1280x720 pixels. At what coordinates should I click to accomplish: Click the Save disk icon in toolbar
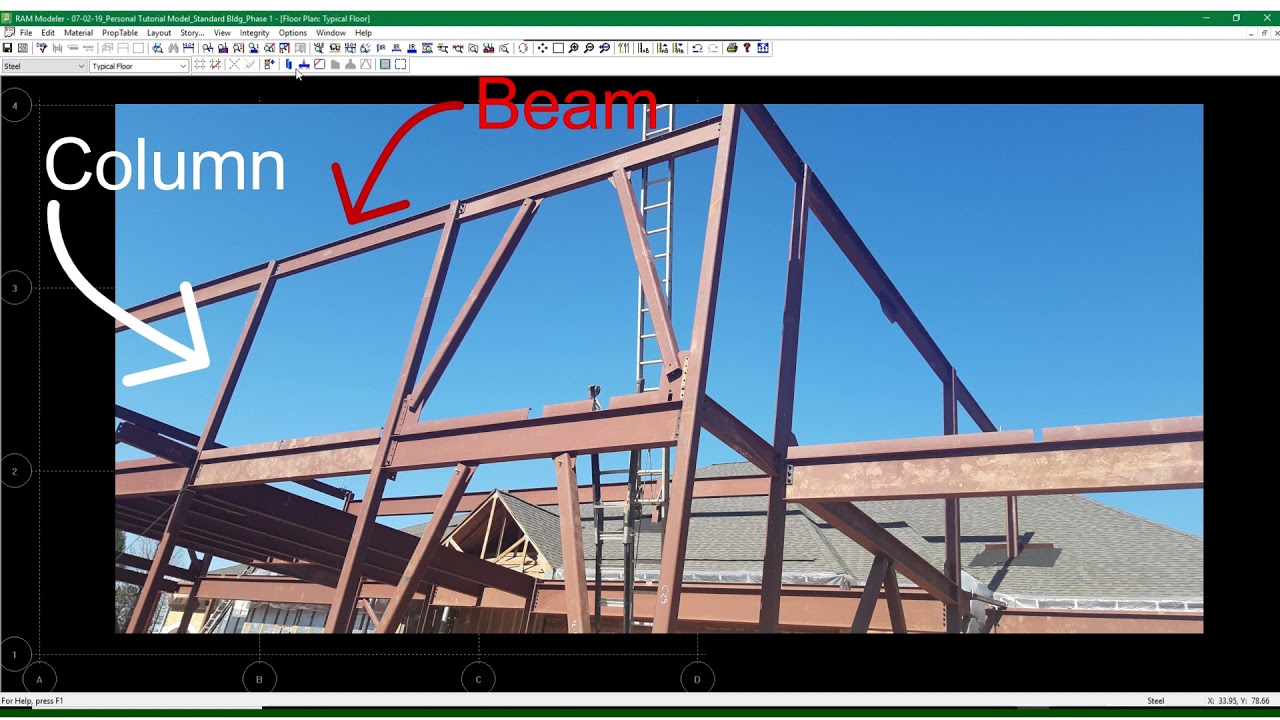point(7,48)
